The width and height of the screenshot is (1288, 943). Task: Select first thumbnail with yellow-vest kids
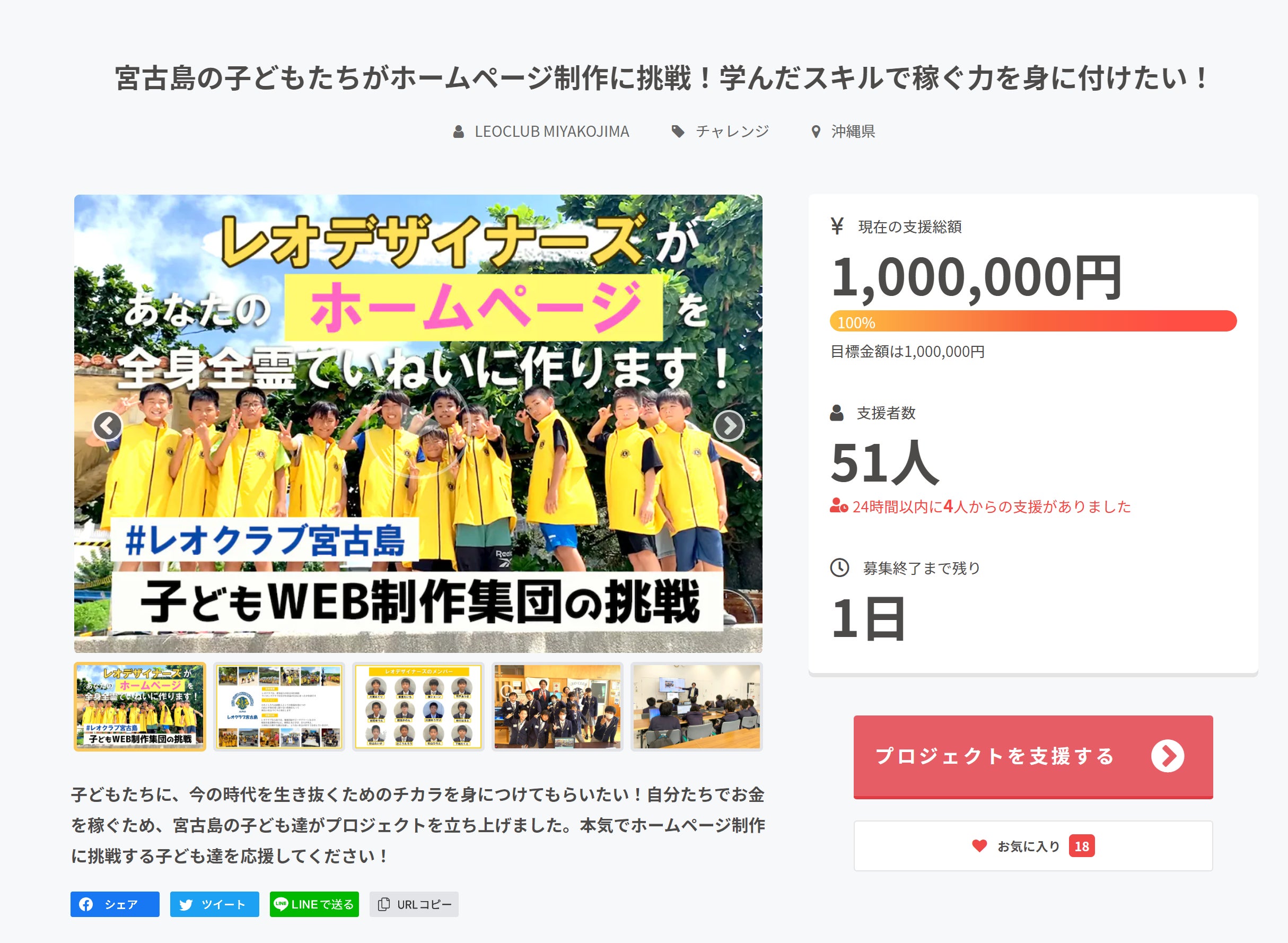pyautogui.click(x=140, y=706)
